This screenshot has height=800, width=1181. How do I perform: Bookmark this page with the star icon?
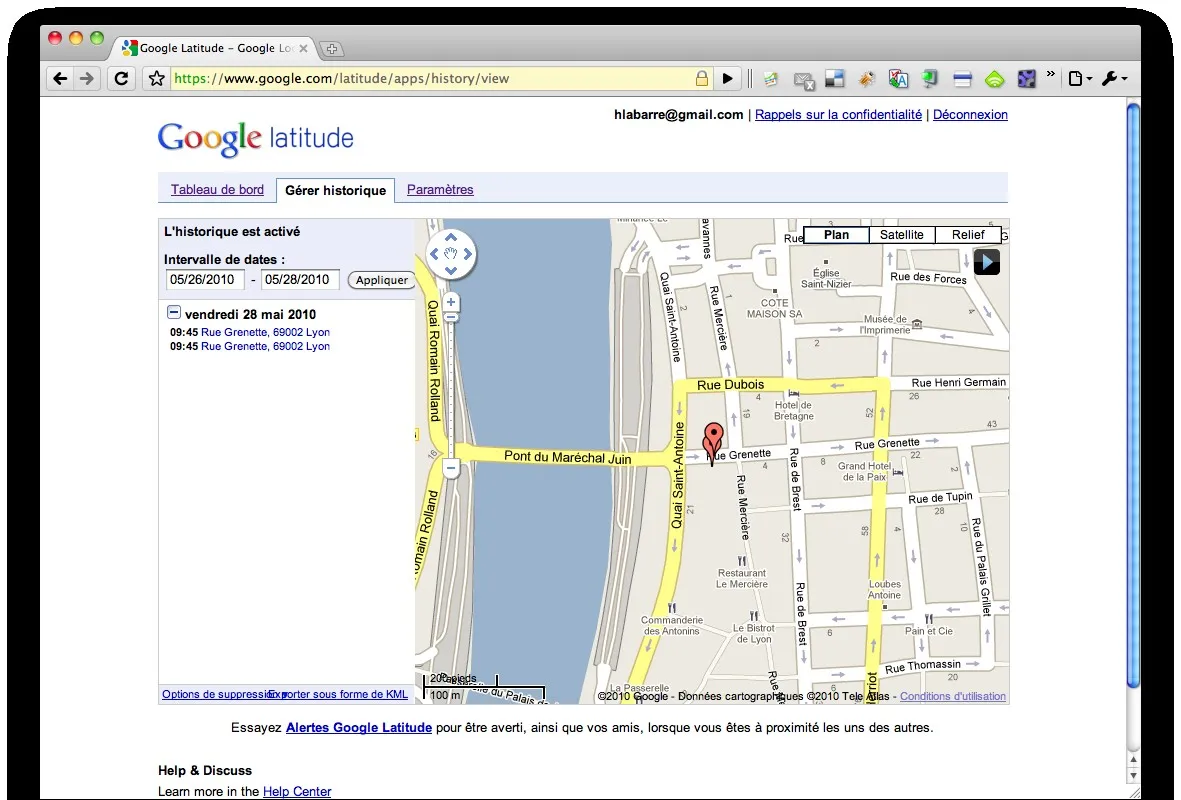pos(157,78)
